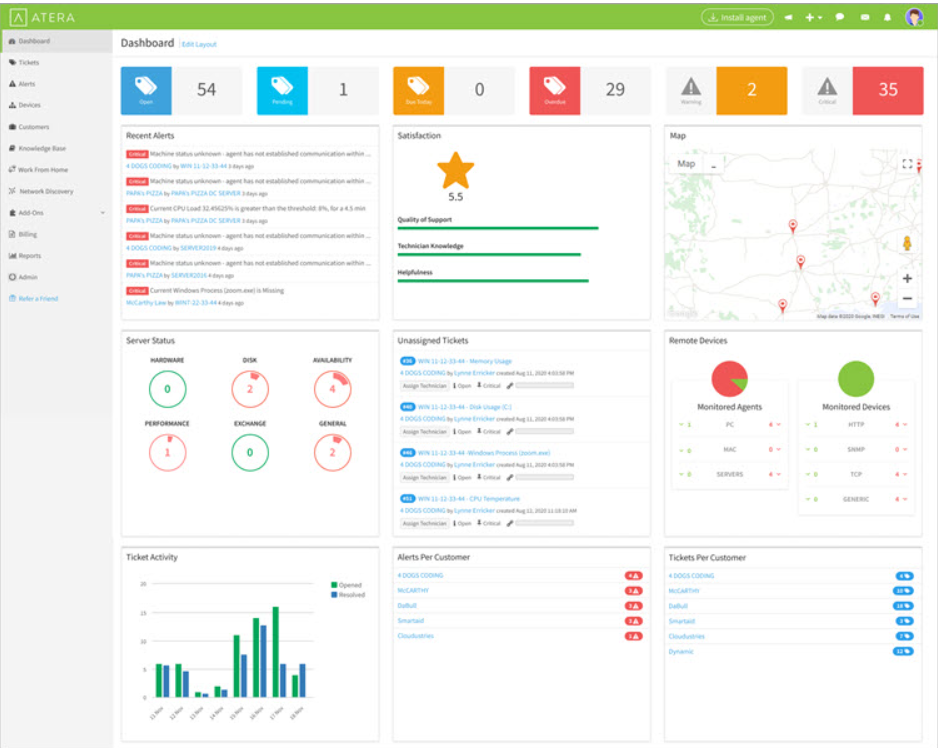Assign Technician to CPU Temperature ticket
This screenshot has height=748, width=938.
424,524
